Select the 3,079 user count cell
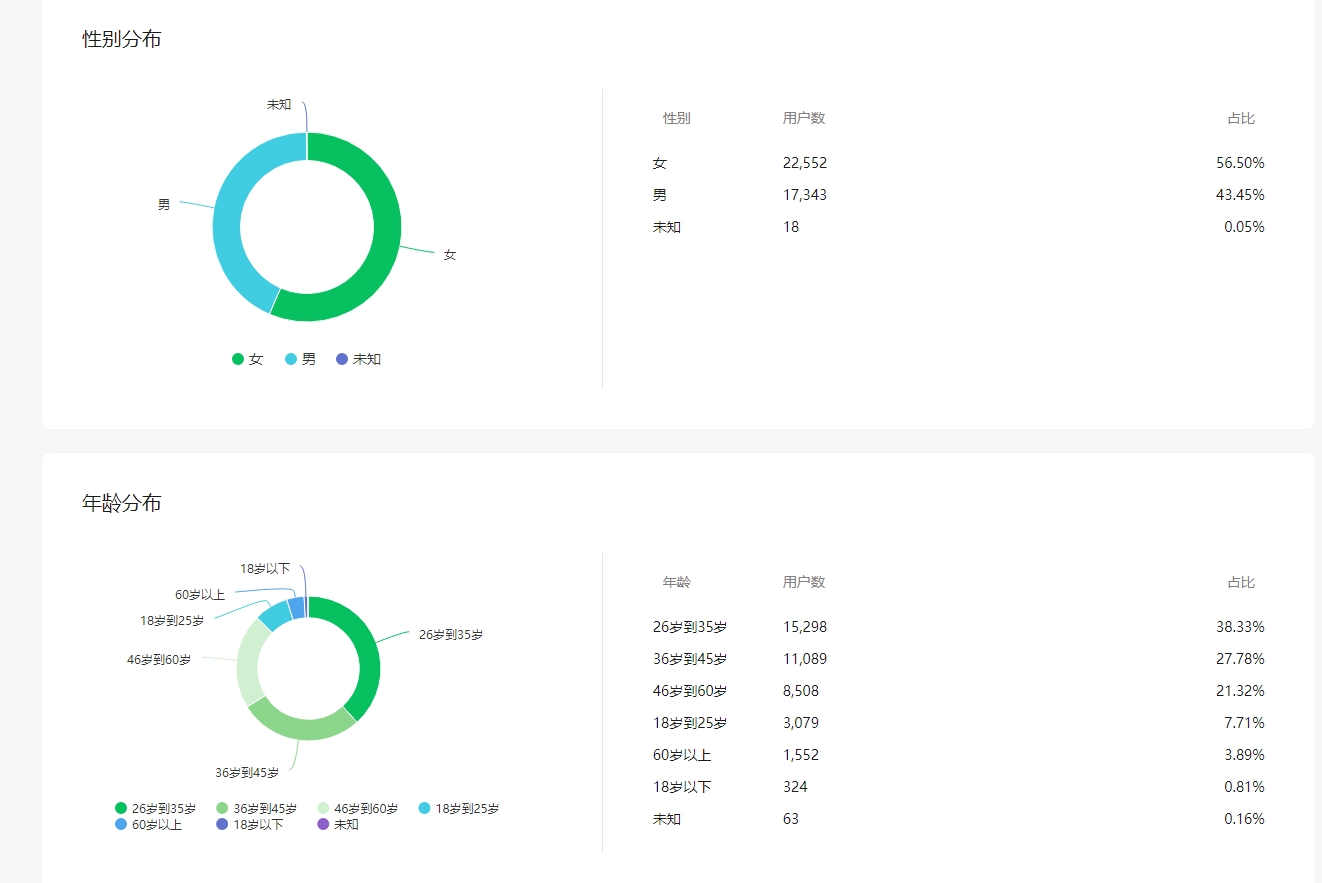The width and height of the screenshot is (1322, 883). 801,723
